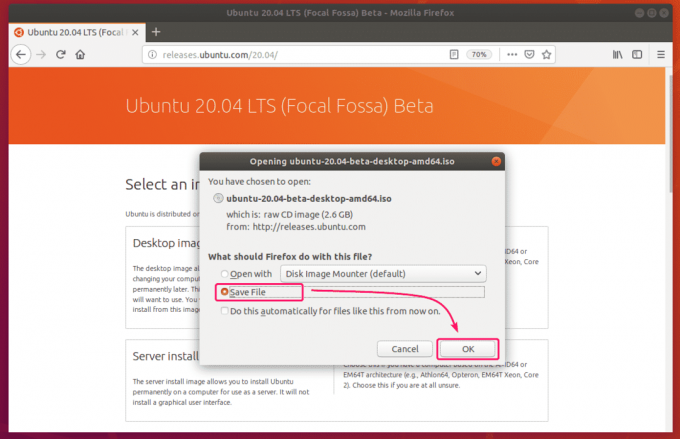The height and width of the screenshot is (439, 680).
Task: Close the Ubuntu 20.04 LTS tab
Action: (x=135, y=33)
